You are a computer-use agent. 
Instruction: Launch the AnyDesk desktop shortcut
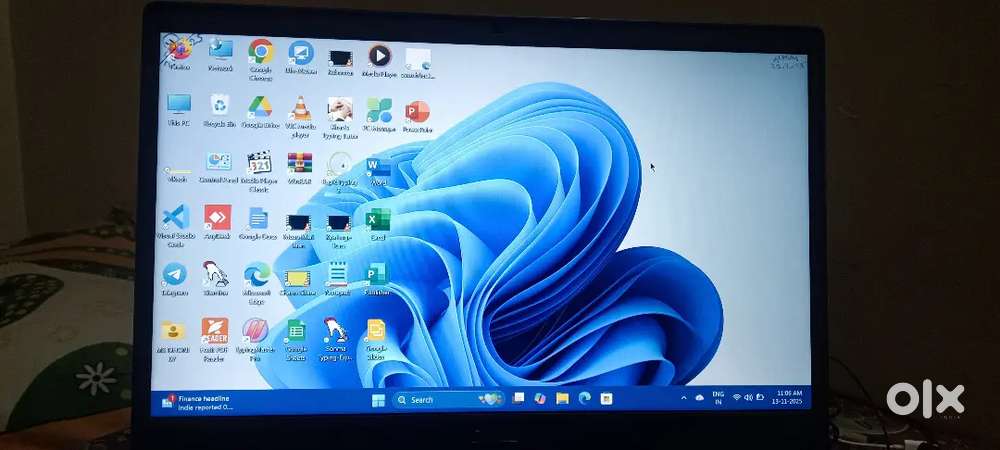pyautogui.click(x=217, y=222)
